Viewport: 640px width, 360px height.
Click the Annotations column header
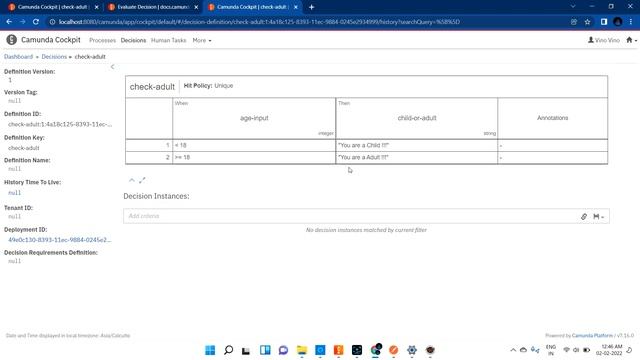tap(552, 118)
